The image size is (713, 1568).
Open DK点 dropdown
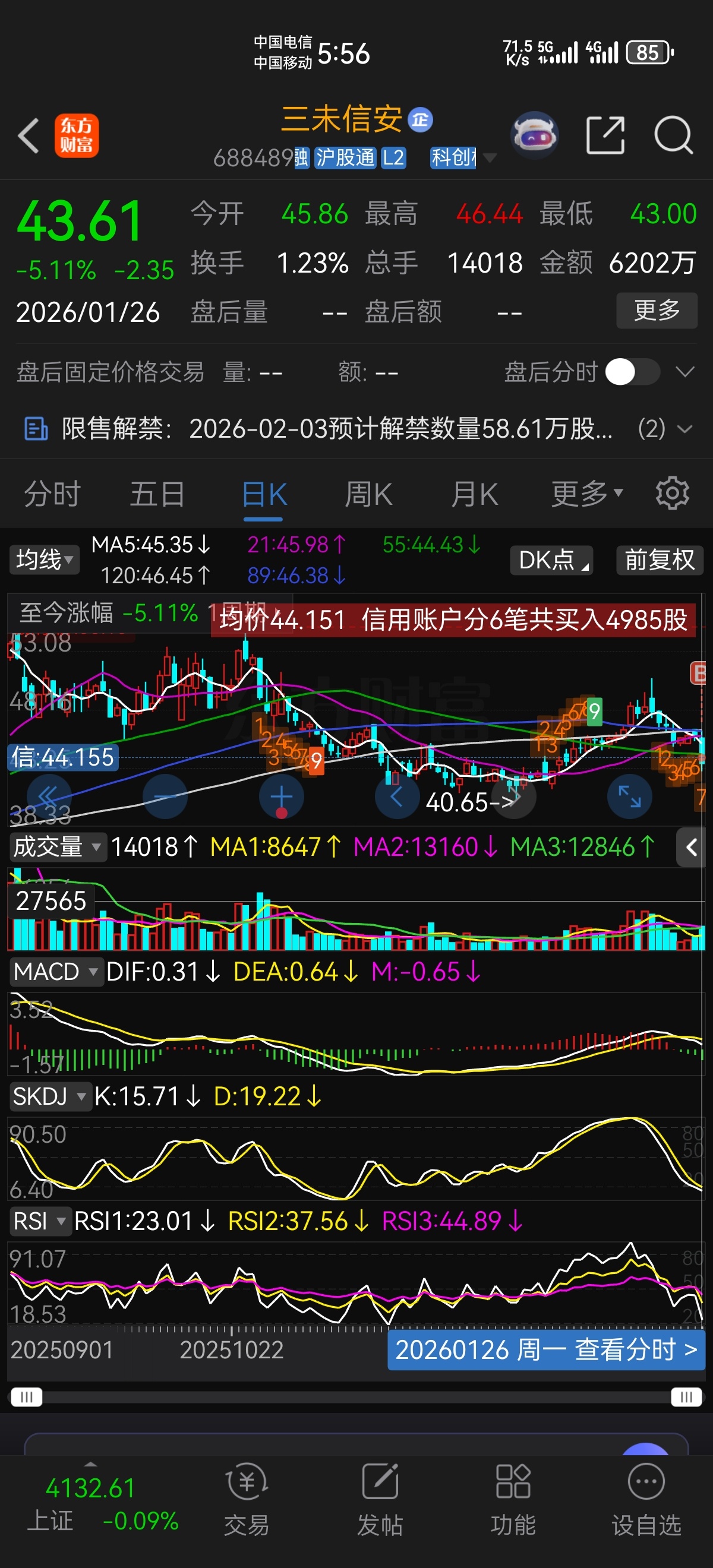click(x=551, y=560)
